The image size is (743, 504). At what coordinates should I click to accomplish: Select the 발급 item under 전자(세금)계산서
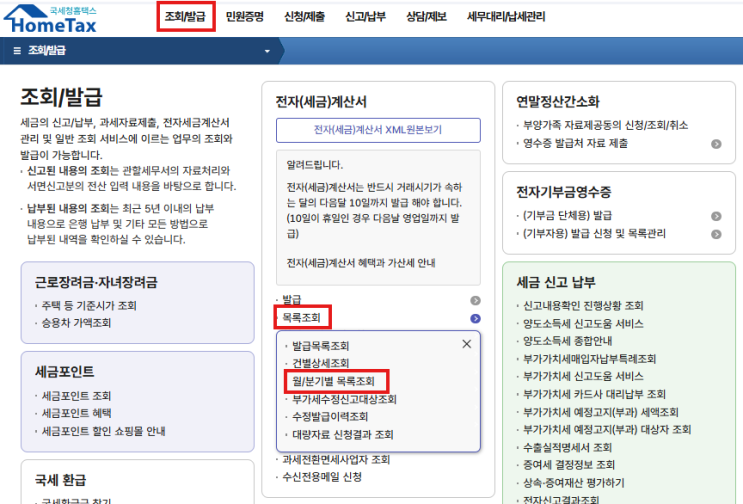tap(292, 299)
